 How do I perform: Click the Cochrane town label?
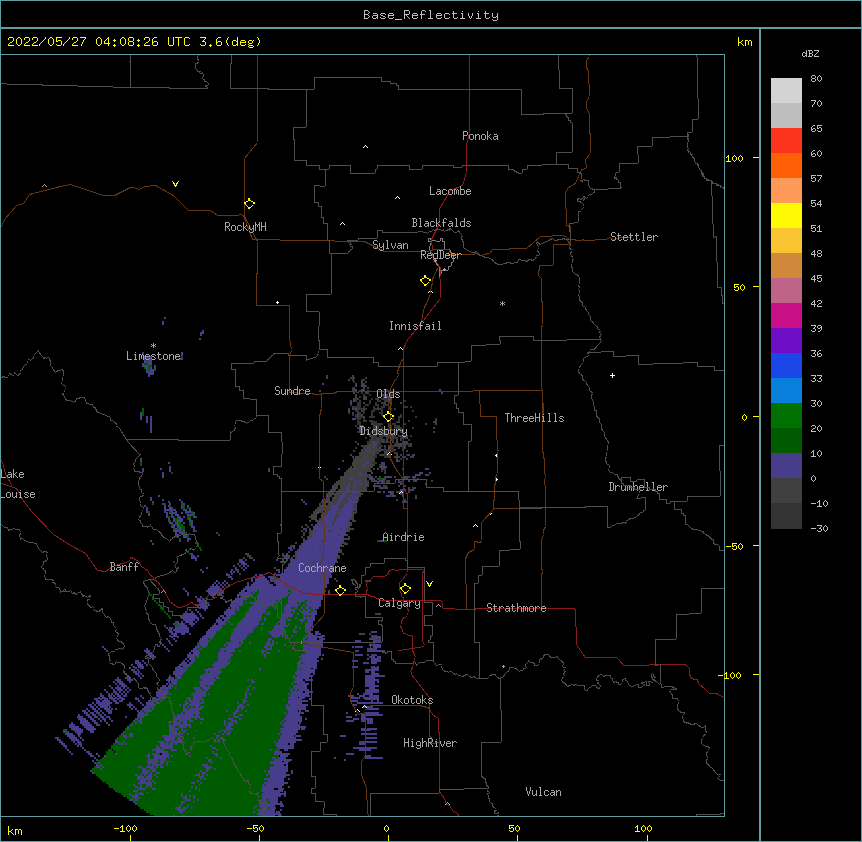click(x=322, y=568)
